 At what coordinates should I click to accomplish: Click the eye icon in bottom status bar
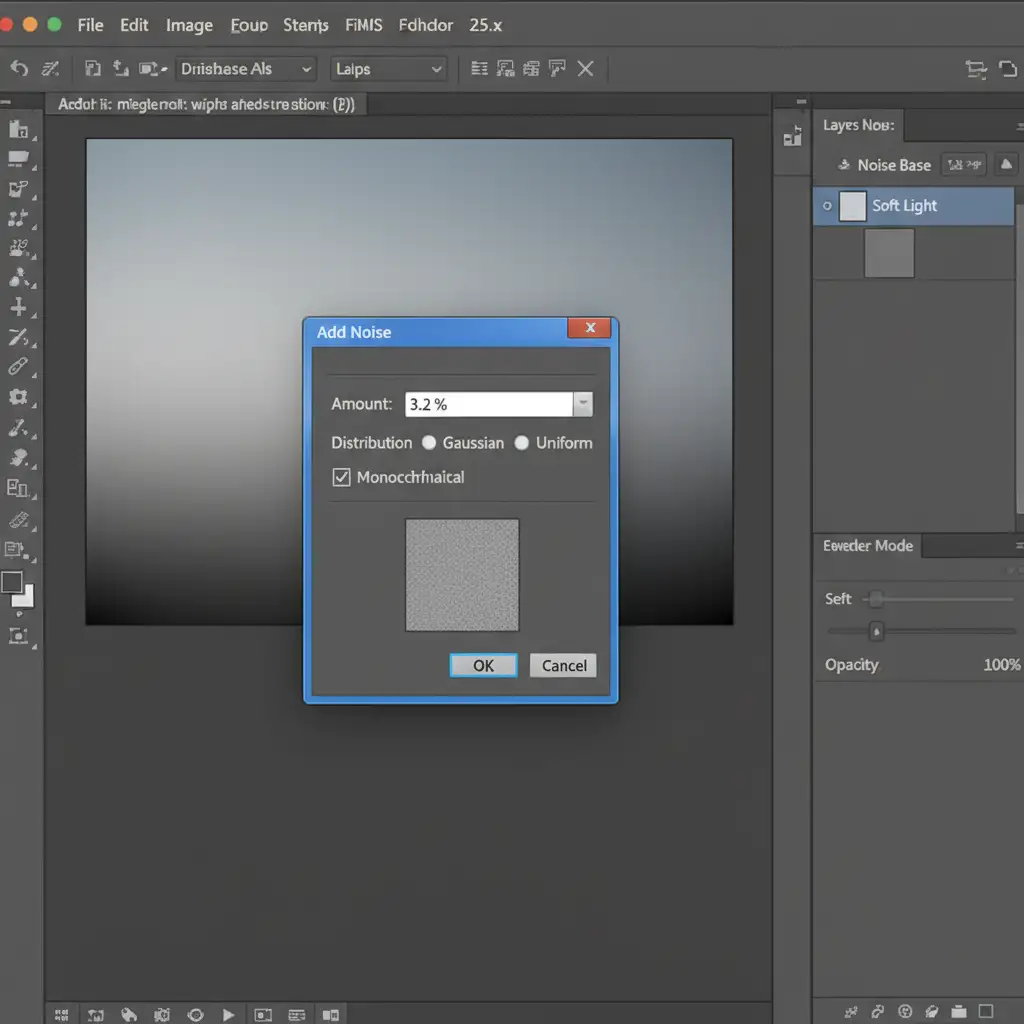pyautogui.click(x=196, y=1014)
